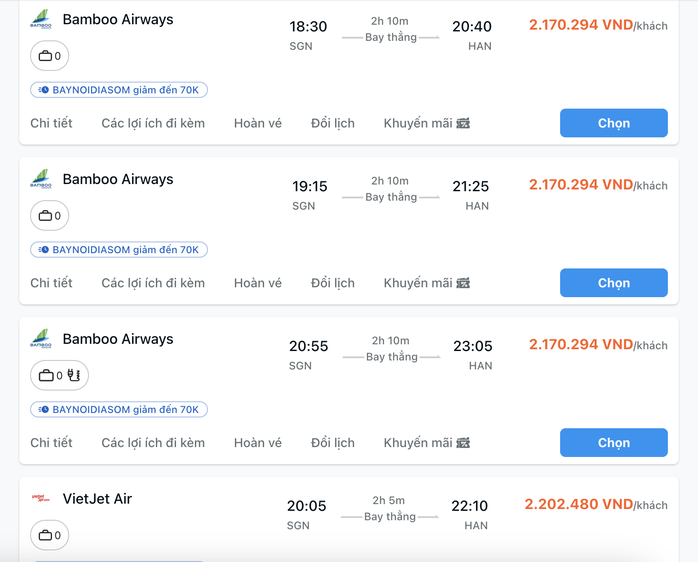Image resolution: width=698 pixels, height=562 pixels.
Task: Show Hoàn vé info for the 20:55 flight
Action: [258, 443]
